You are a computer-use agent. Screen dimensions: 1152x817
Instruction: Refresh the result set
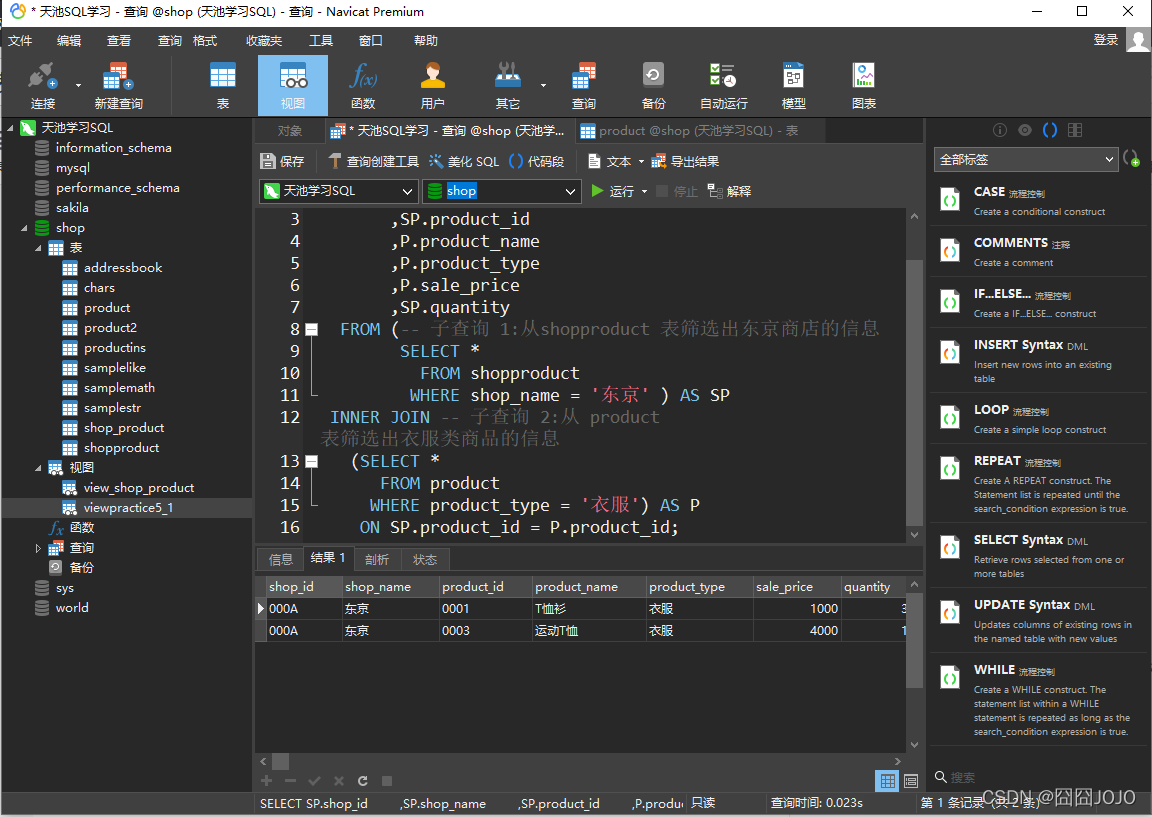coord(362,780)
